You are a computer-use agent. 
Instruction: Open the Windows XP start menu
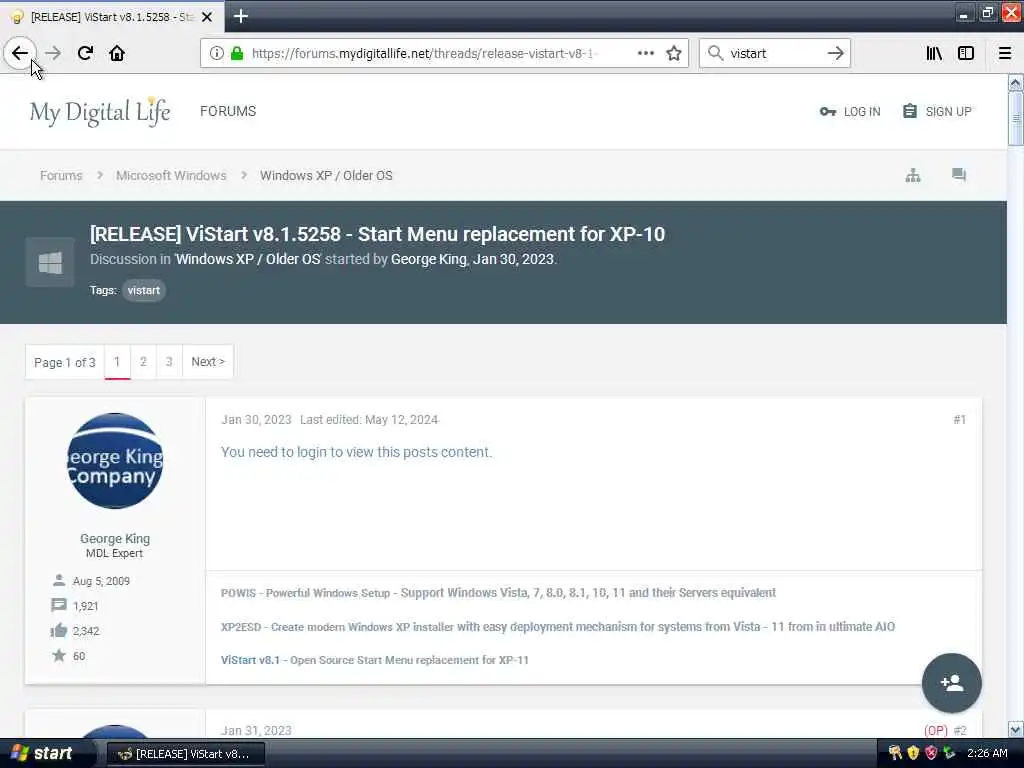pyautogui.click(x=42, y=754)
